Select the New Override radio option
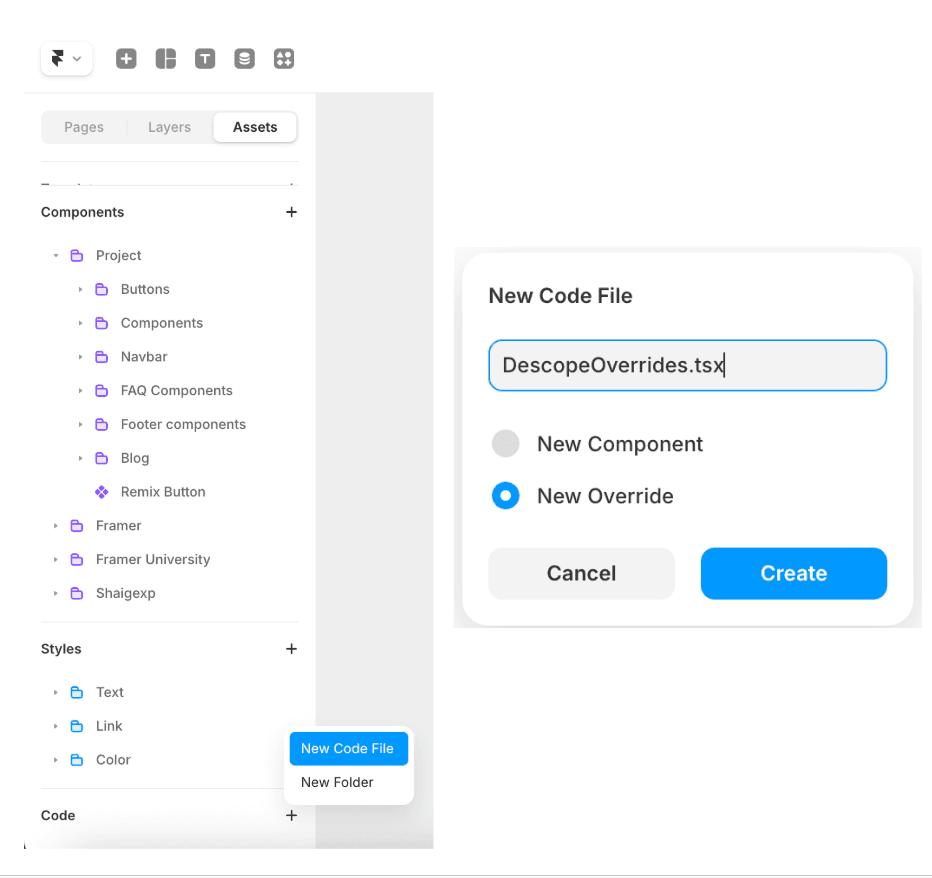Image resolution: width=932 pixels, height=878 pixels. (506, 496)
